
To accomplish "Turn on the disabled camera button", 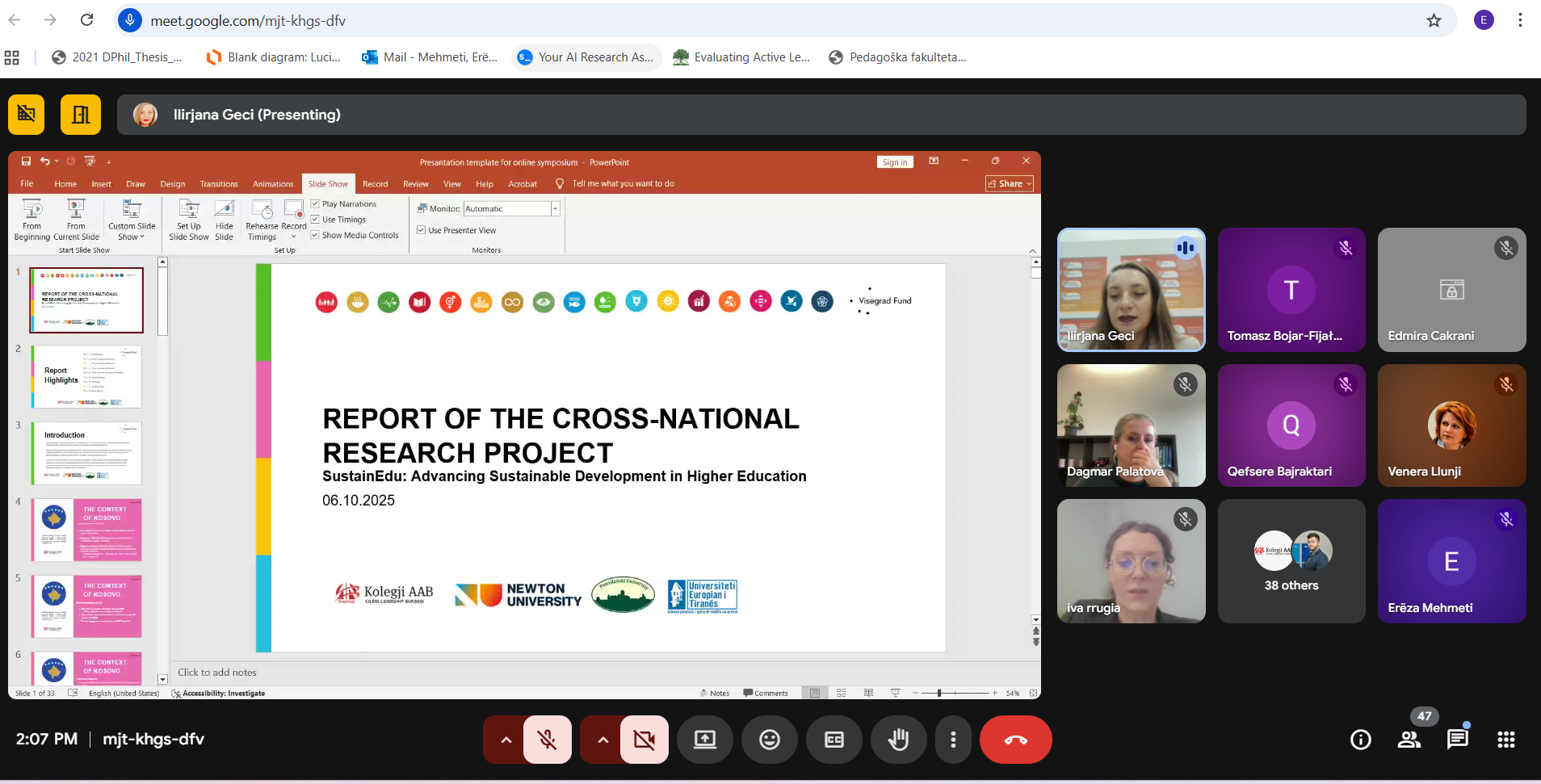I will 645,740.
